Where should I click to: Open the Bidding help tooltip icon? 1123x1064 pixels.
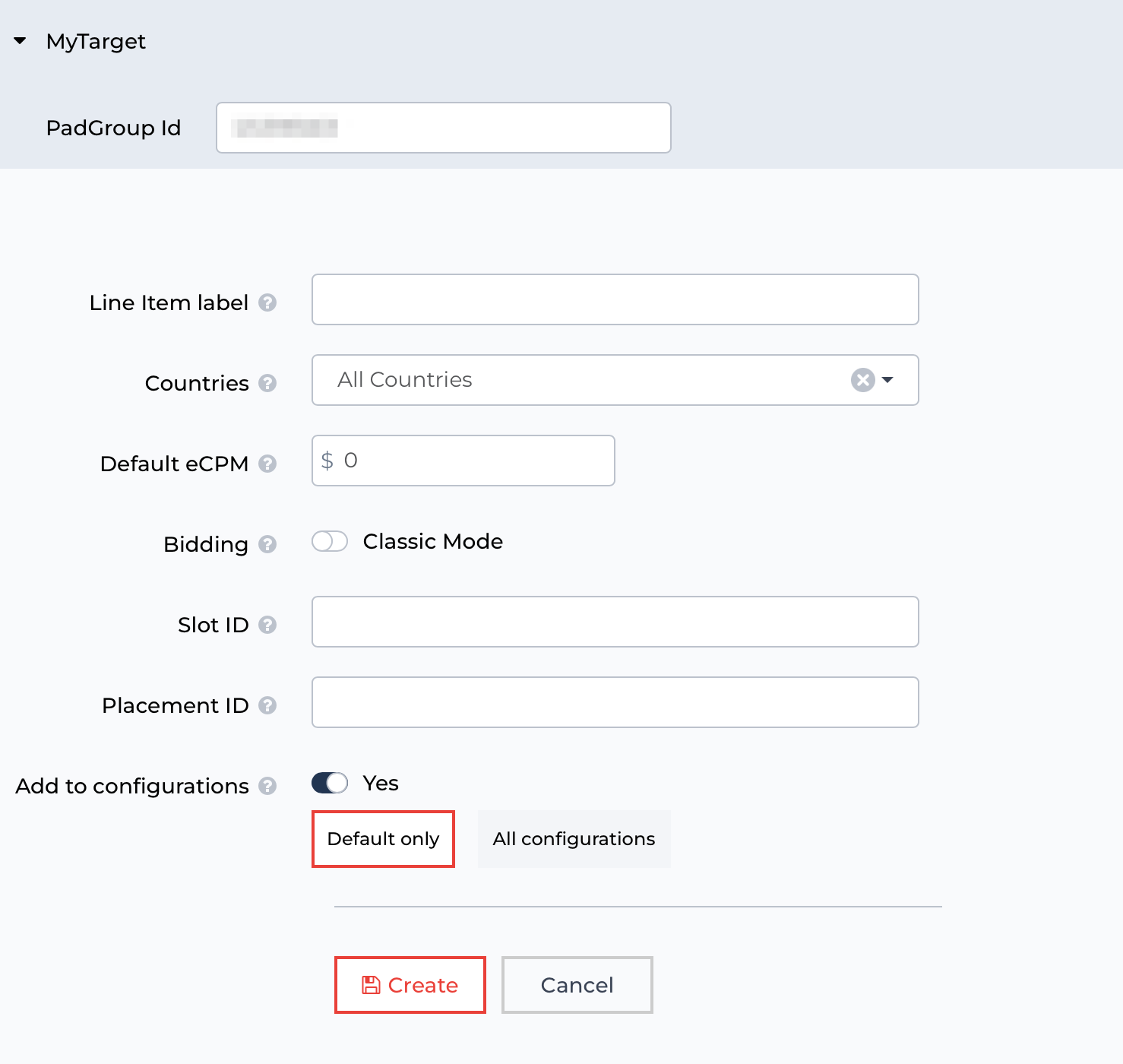[267, 544]
